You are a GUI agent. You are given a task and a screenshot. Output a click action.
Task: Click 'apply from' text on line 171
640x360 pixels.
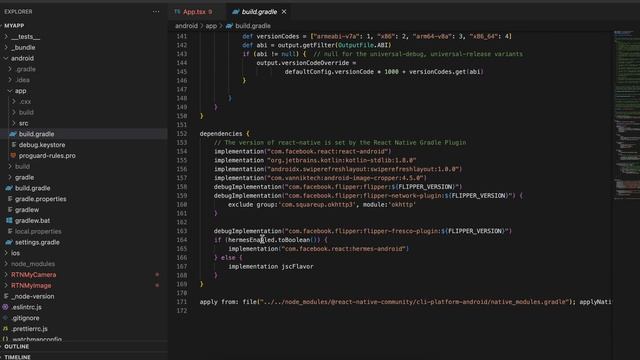point(219,302)
